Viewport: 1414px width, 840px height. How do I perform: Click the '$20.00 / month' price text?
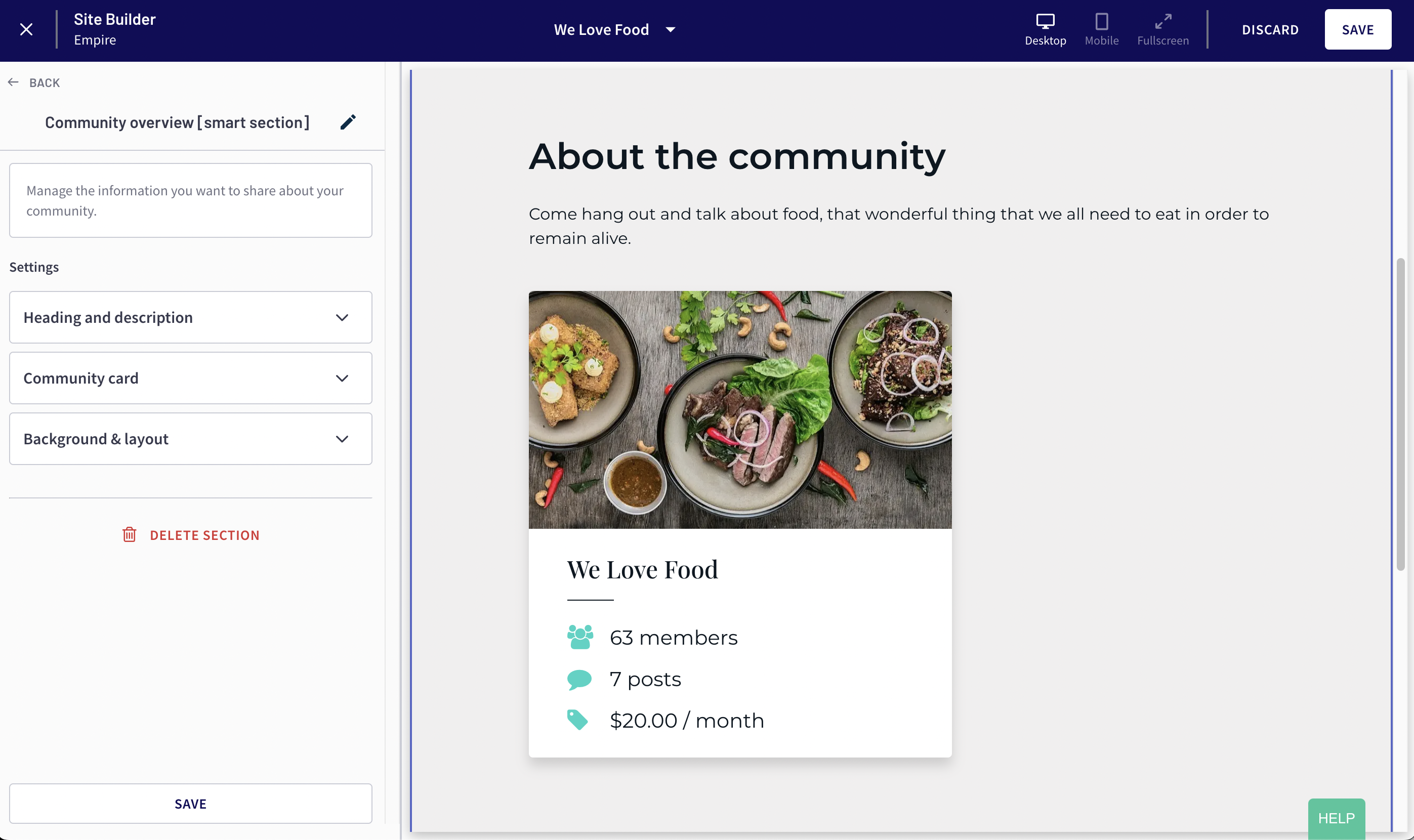[687, 720]
